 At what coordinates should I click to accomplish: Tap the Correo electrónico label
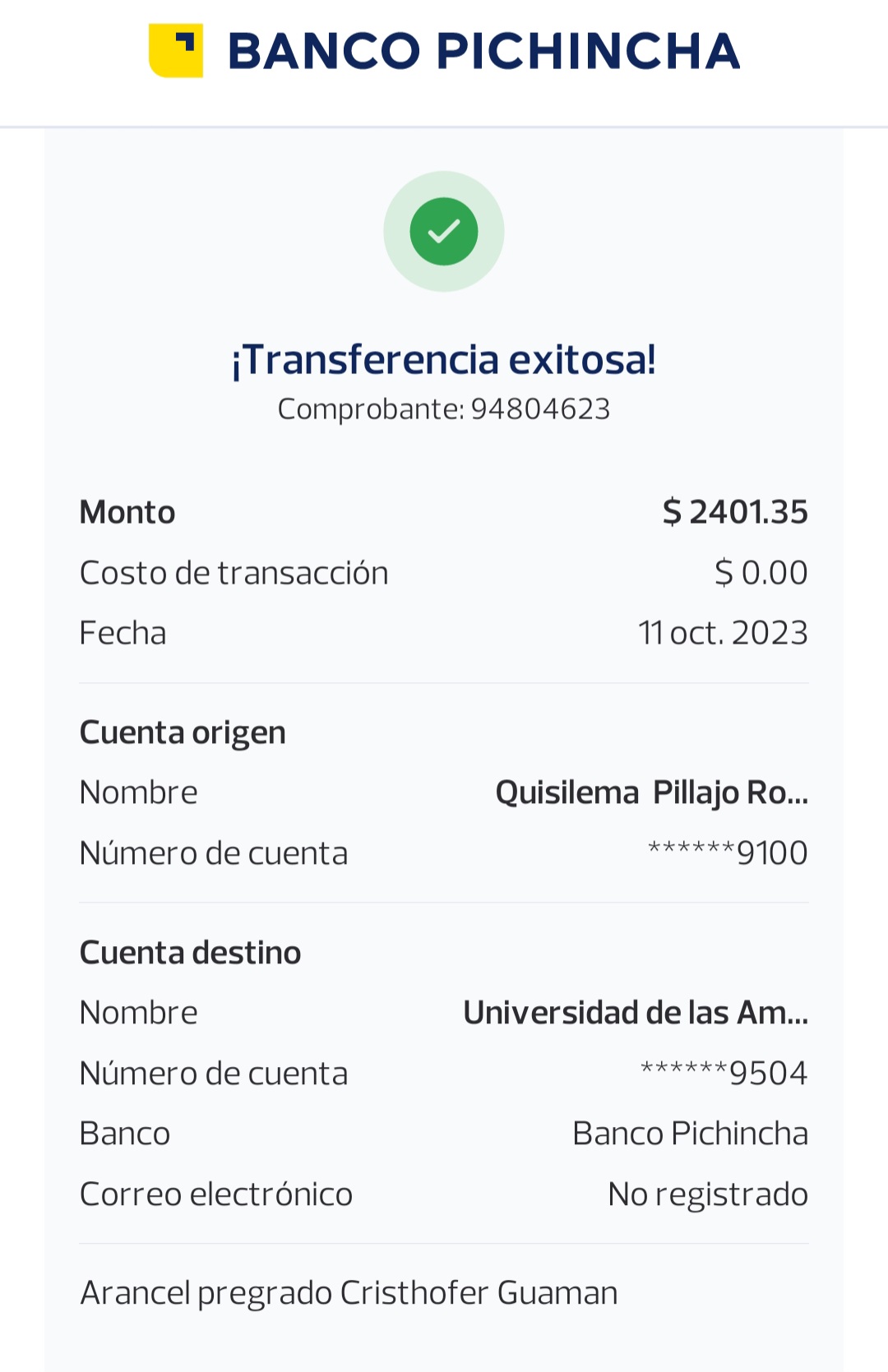(x=216, y=1194)
